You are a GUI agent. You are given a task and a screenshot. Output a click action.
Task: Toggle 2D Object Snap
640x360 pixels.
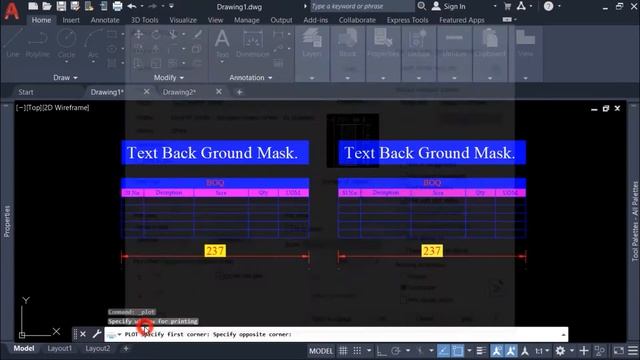[x=458, y=351]
